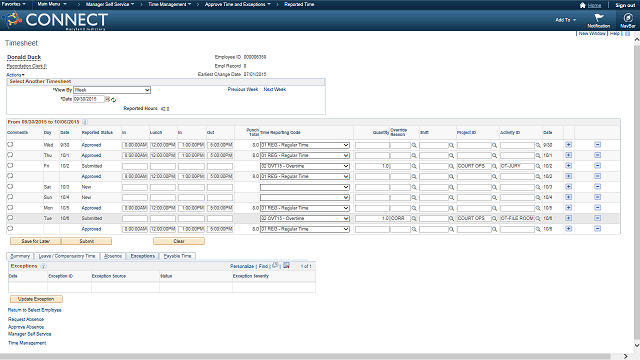Open Personalize link in Exceptions grid
This screenshot has height=360, width=640.
[242, 266]
